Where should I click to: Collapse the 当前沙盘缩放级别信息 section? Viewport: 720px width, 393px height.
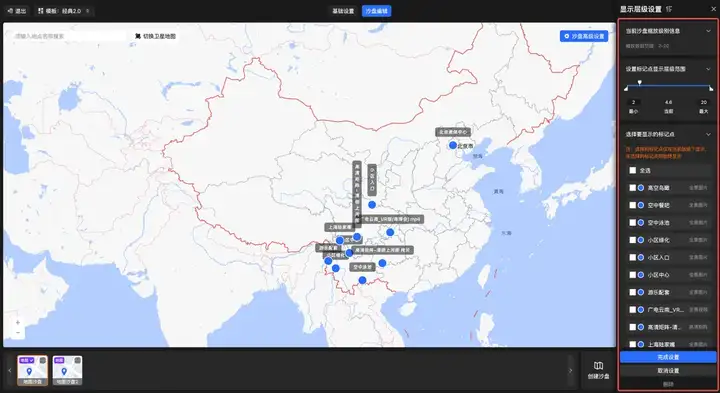tap(708, 31)
